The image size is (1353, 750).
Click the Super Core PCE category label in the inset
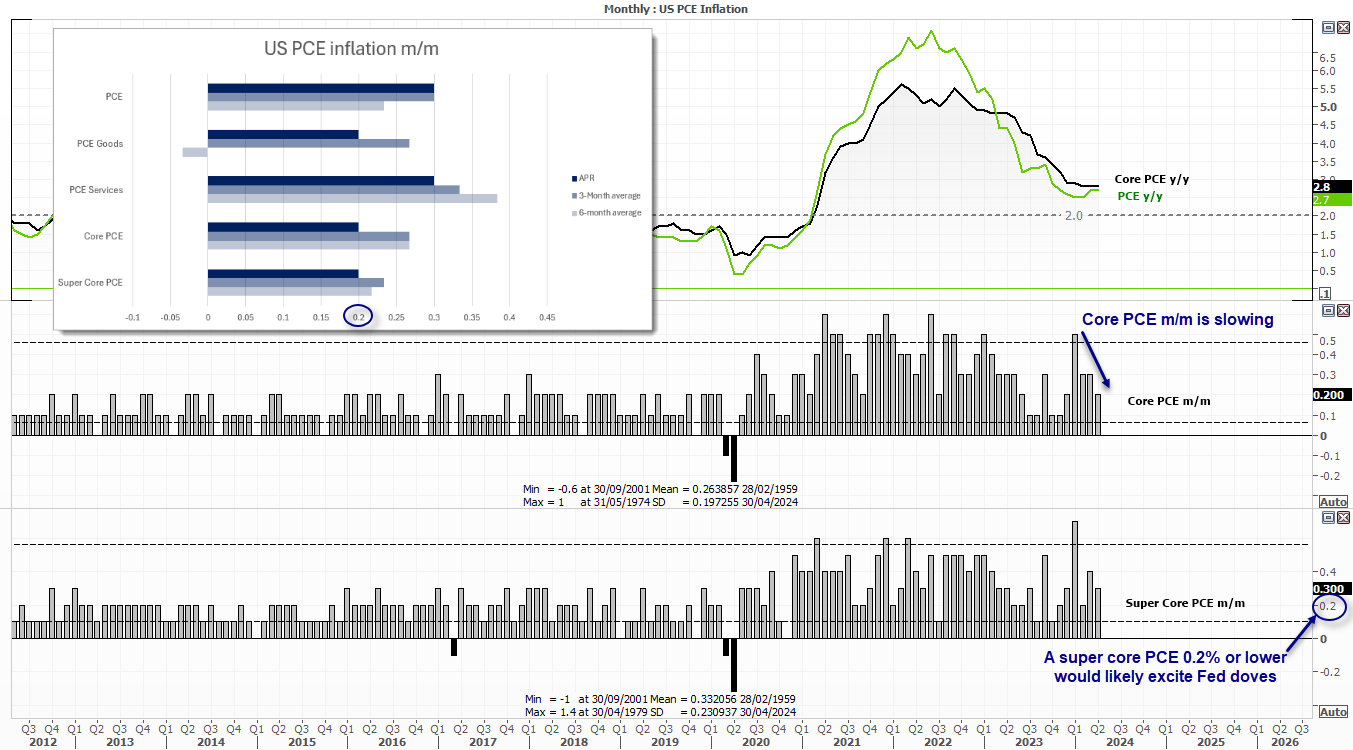[x=92, y=282]
